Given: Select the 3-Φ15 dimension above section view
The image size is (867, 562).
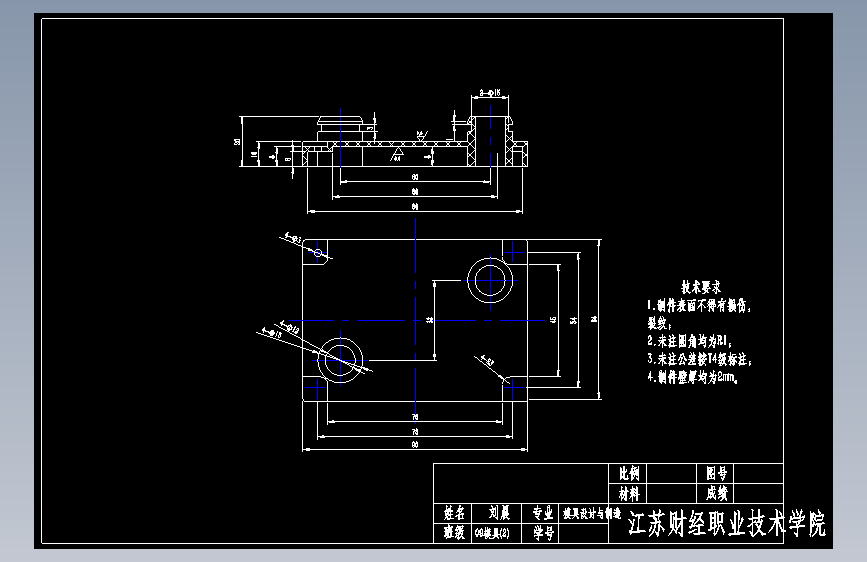Looking at the screenshot, I should (x=490, y=92).
